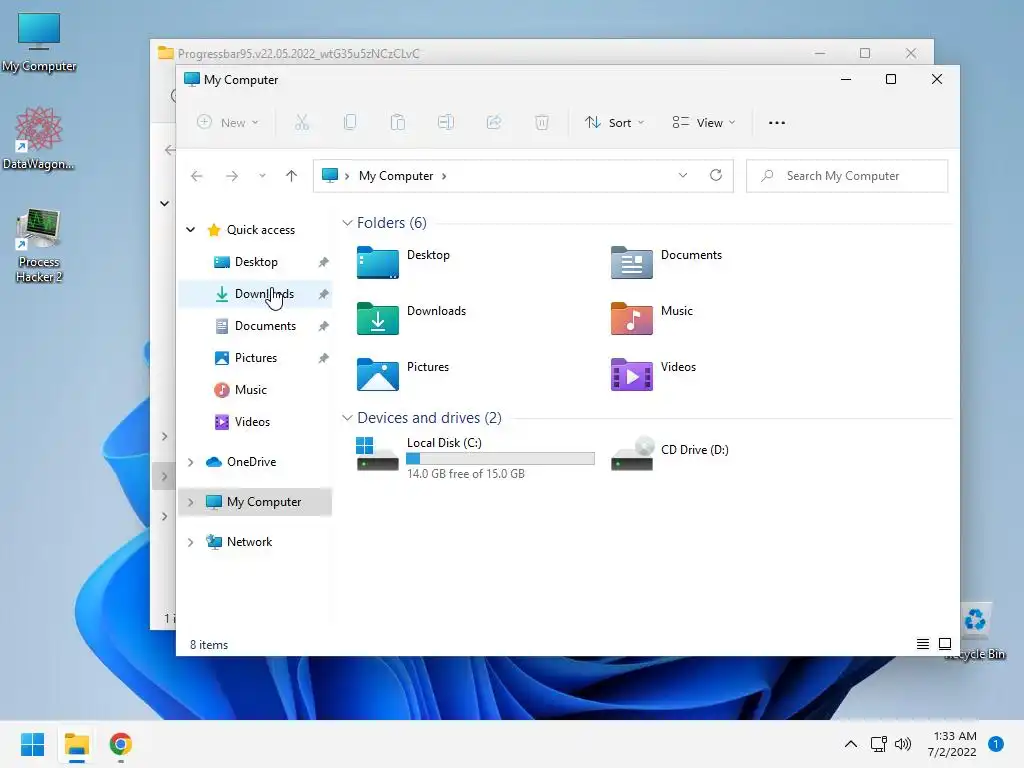Select Videos under Quick access

click(255, 422)
